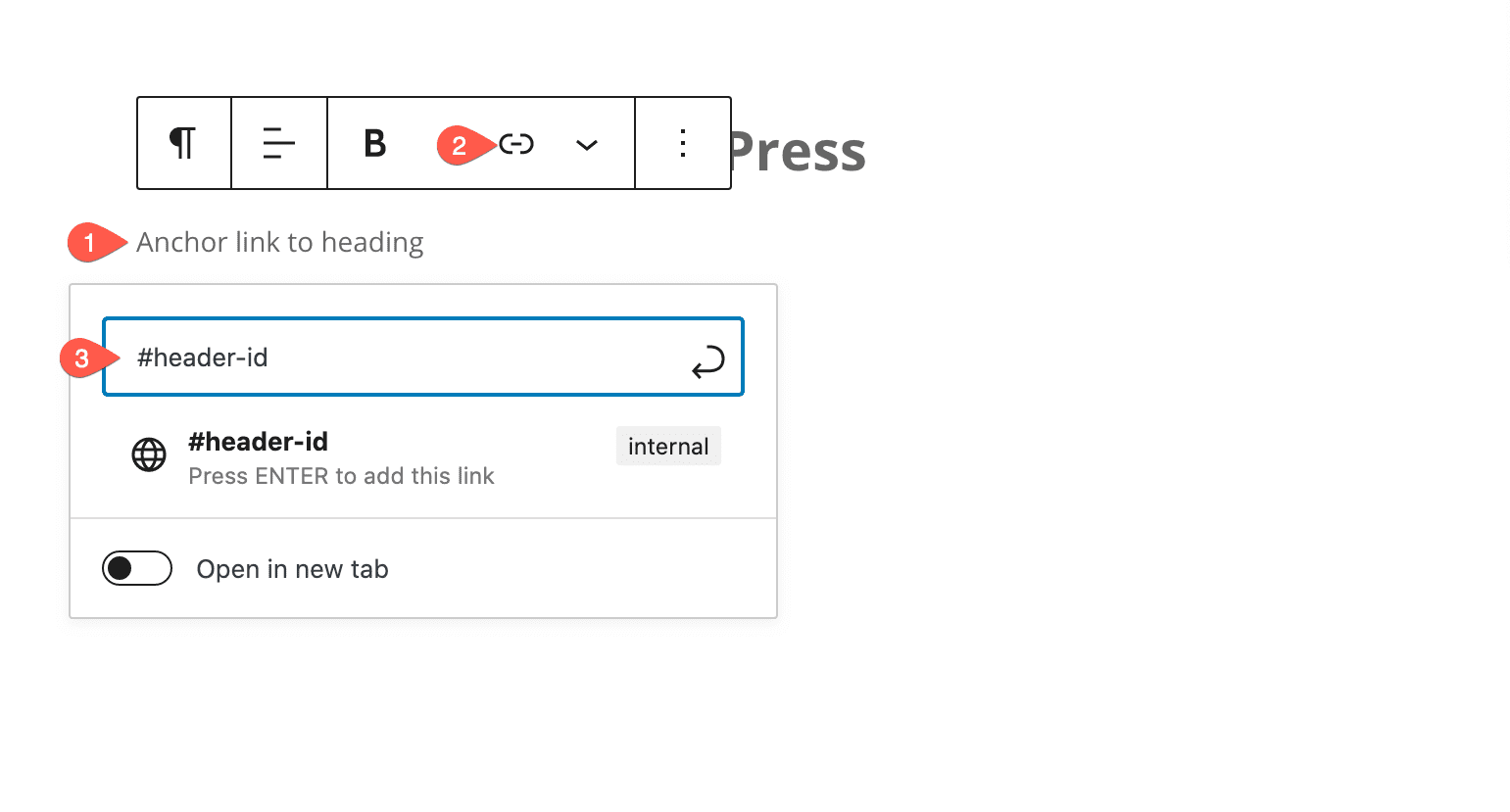Click the link icon in toolbar
The height and width of the screenshot is (812, 1510).
click(517, 144)
